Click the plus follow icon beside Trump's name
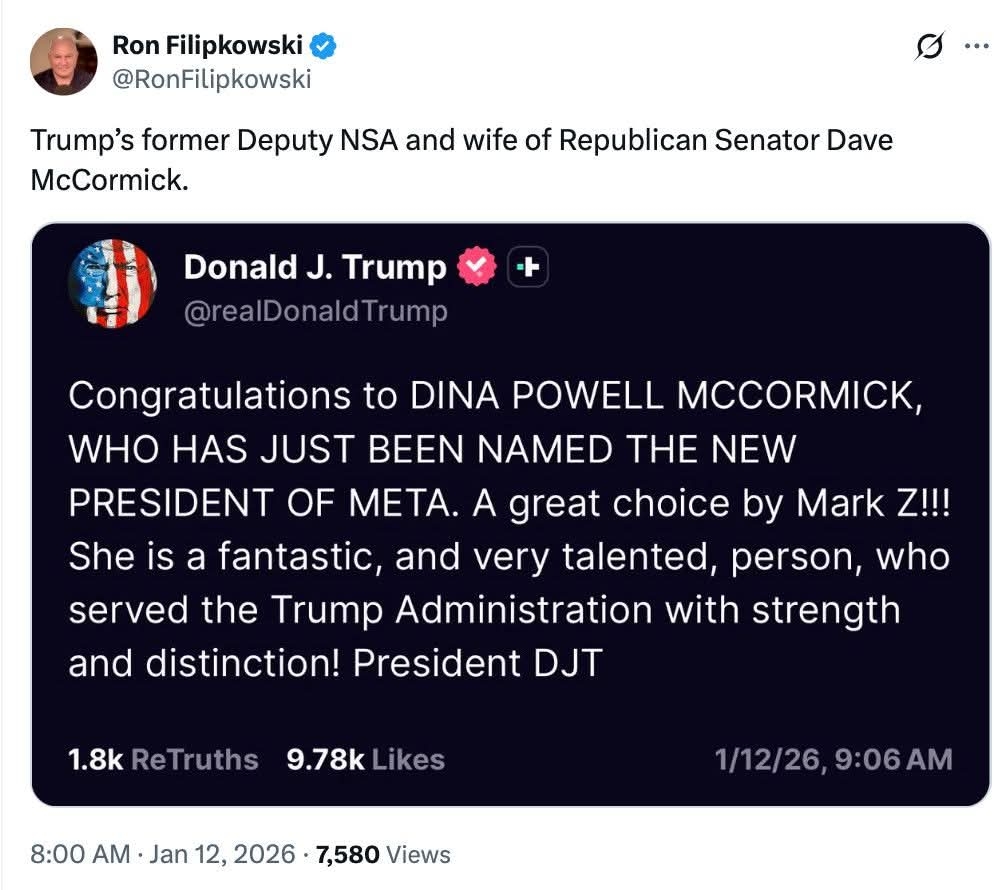1008x890 pixels. (529, 267)
